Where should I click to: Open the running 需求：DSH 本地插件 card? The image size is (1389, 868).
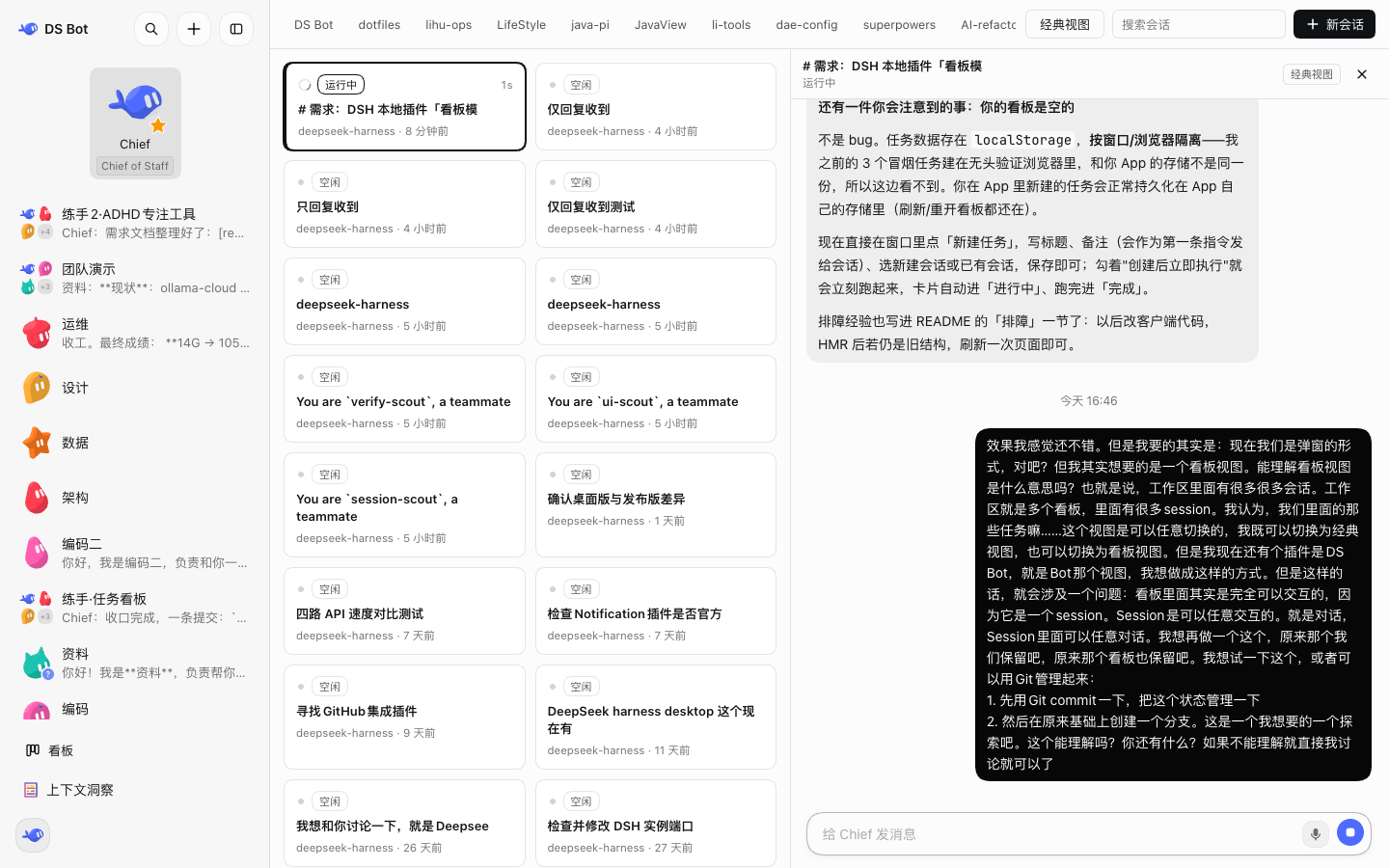tap(404, 106)
